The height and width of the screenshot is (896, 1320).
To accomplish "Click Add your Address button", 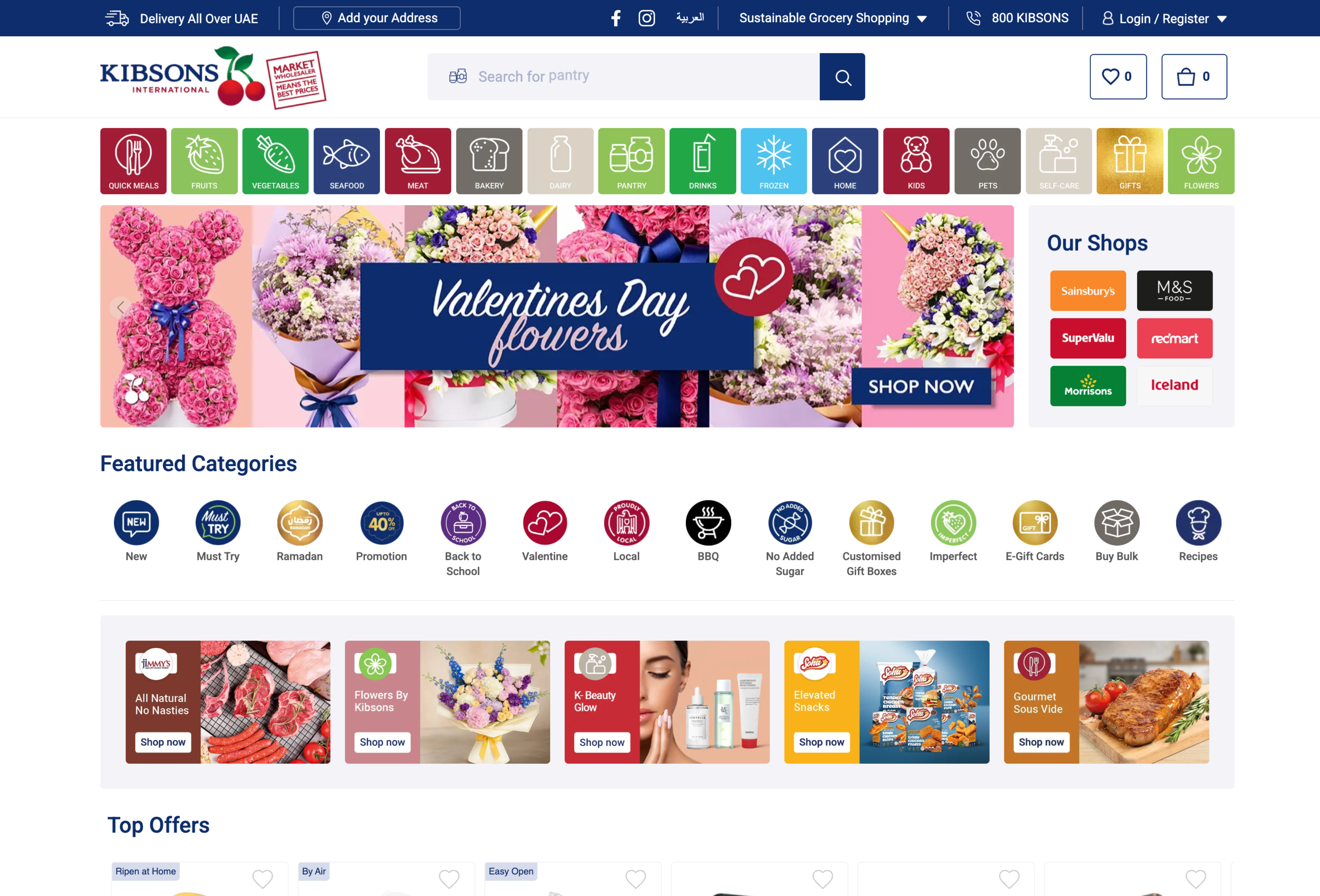I will 377,18.
